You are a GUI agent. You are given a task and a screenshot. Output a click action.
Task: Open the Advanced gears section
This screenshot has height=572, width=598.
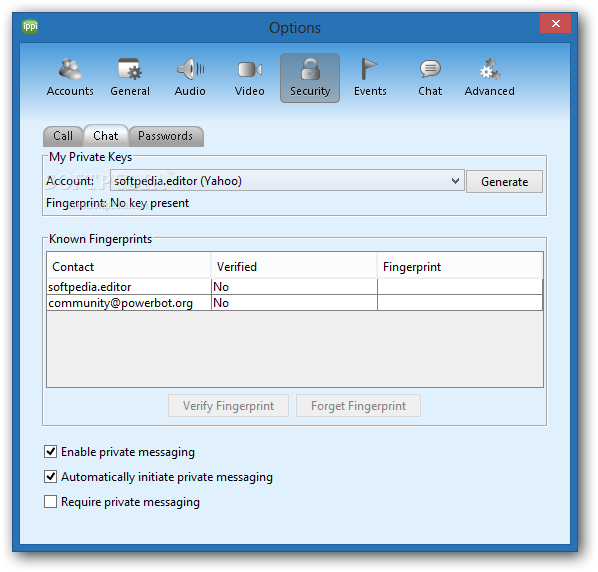click(490, 78)
